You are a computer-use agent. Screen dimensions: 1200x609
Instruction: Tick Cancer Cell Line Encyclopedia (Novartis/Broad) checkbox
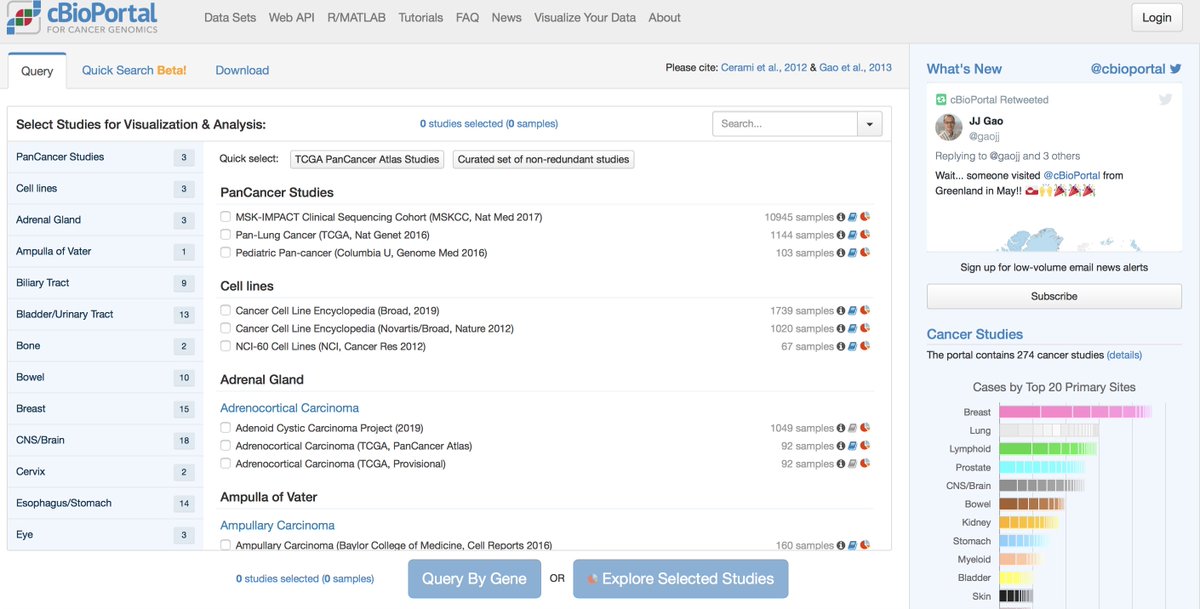pos(226,328)
